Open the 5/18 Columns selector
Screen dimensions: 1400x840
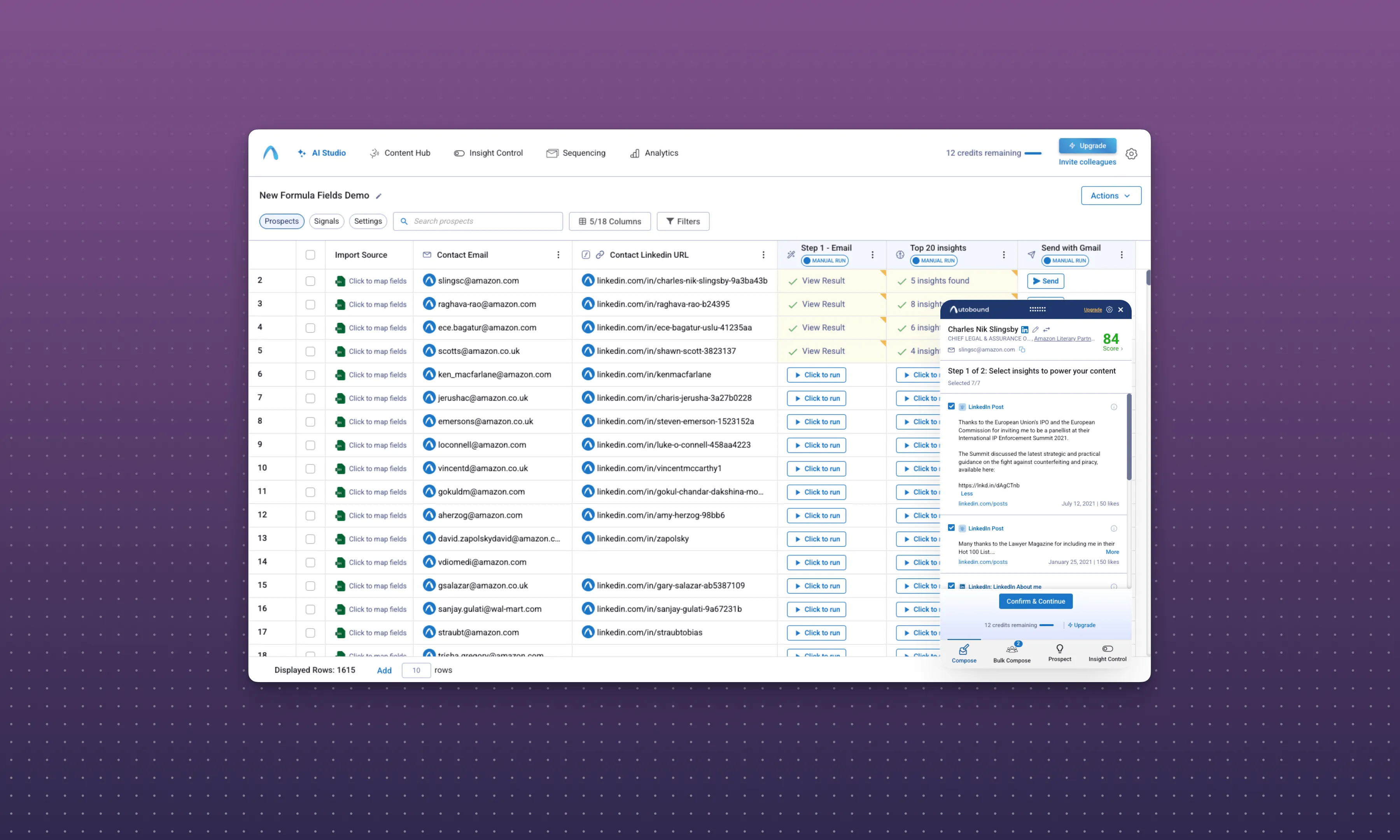coord(609,221)
